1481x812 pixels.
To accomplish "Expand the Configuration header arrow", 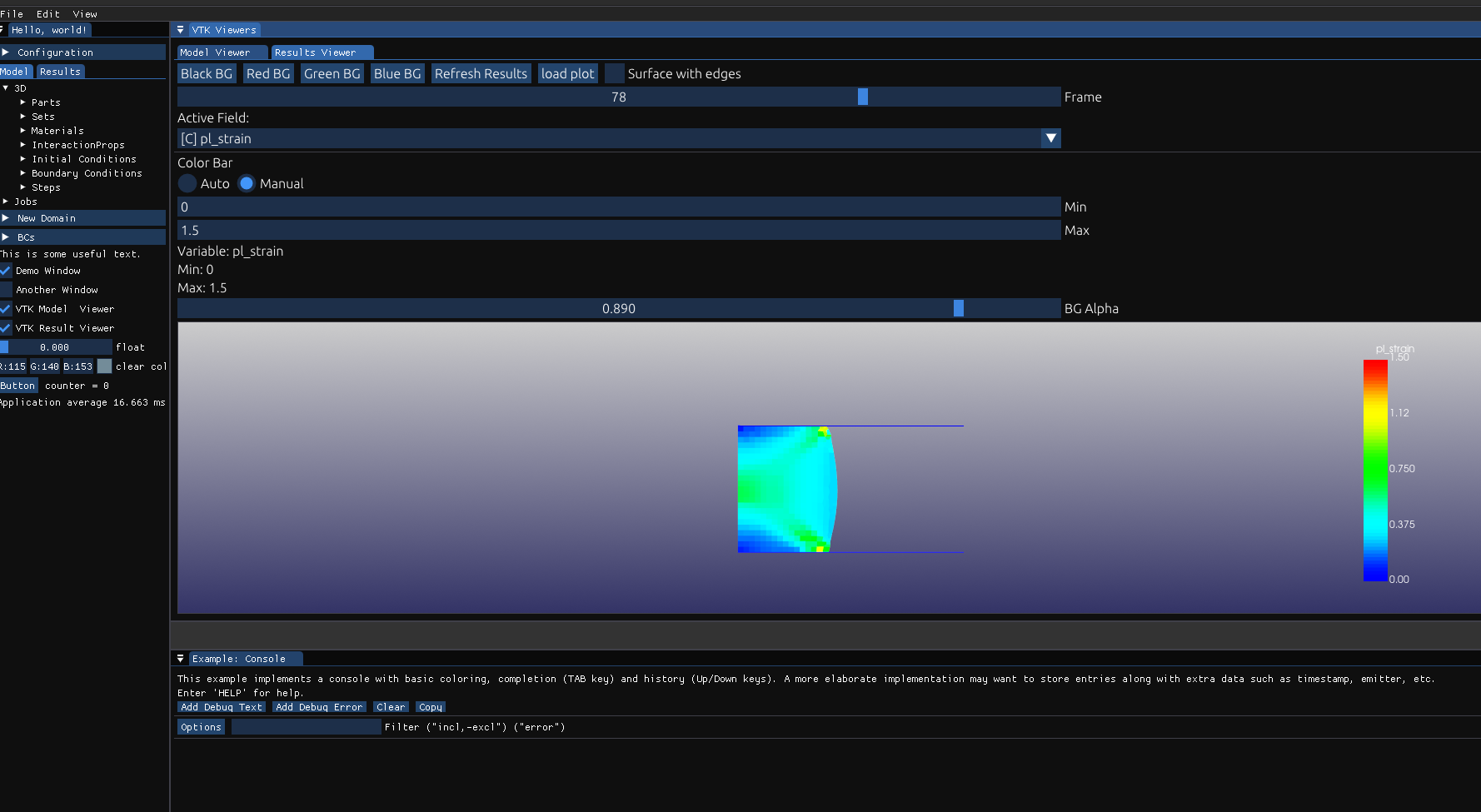I will [6, 52].
